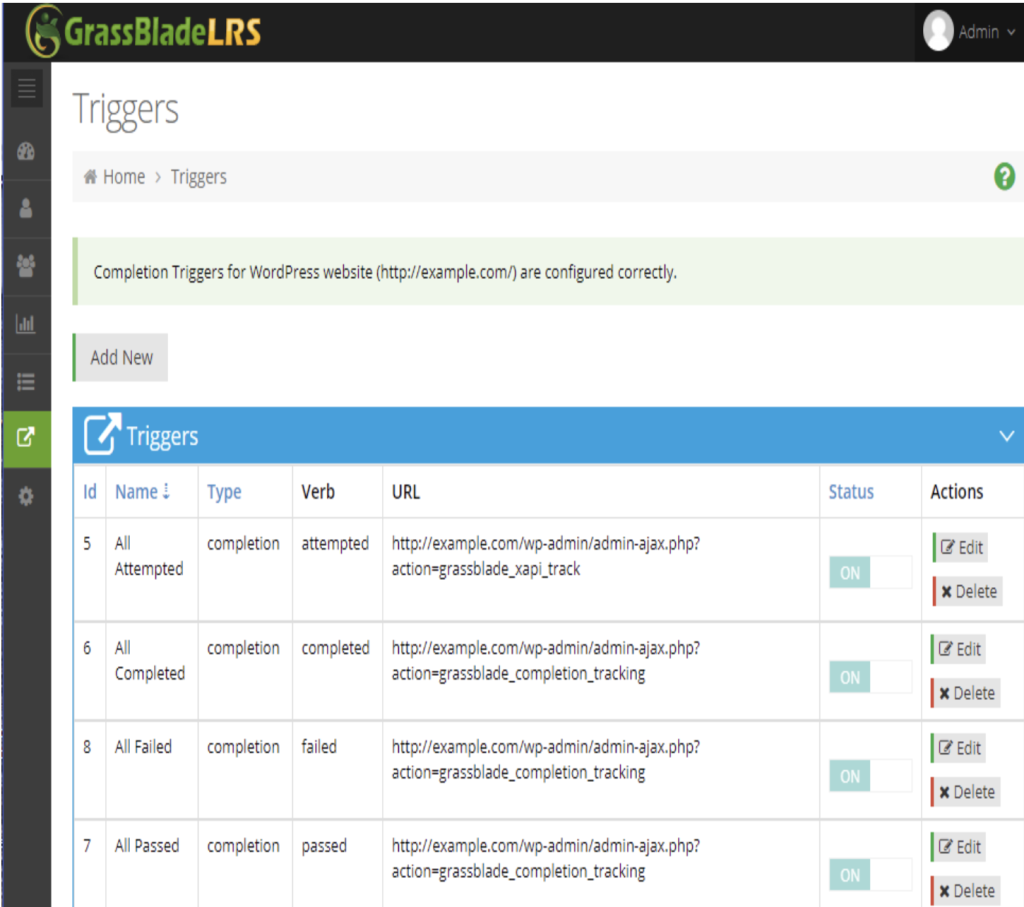
Task: Click the URL in All Completed row
Action: pos(545,661)
